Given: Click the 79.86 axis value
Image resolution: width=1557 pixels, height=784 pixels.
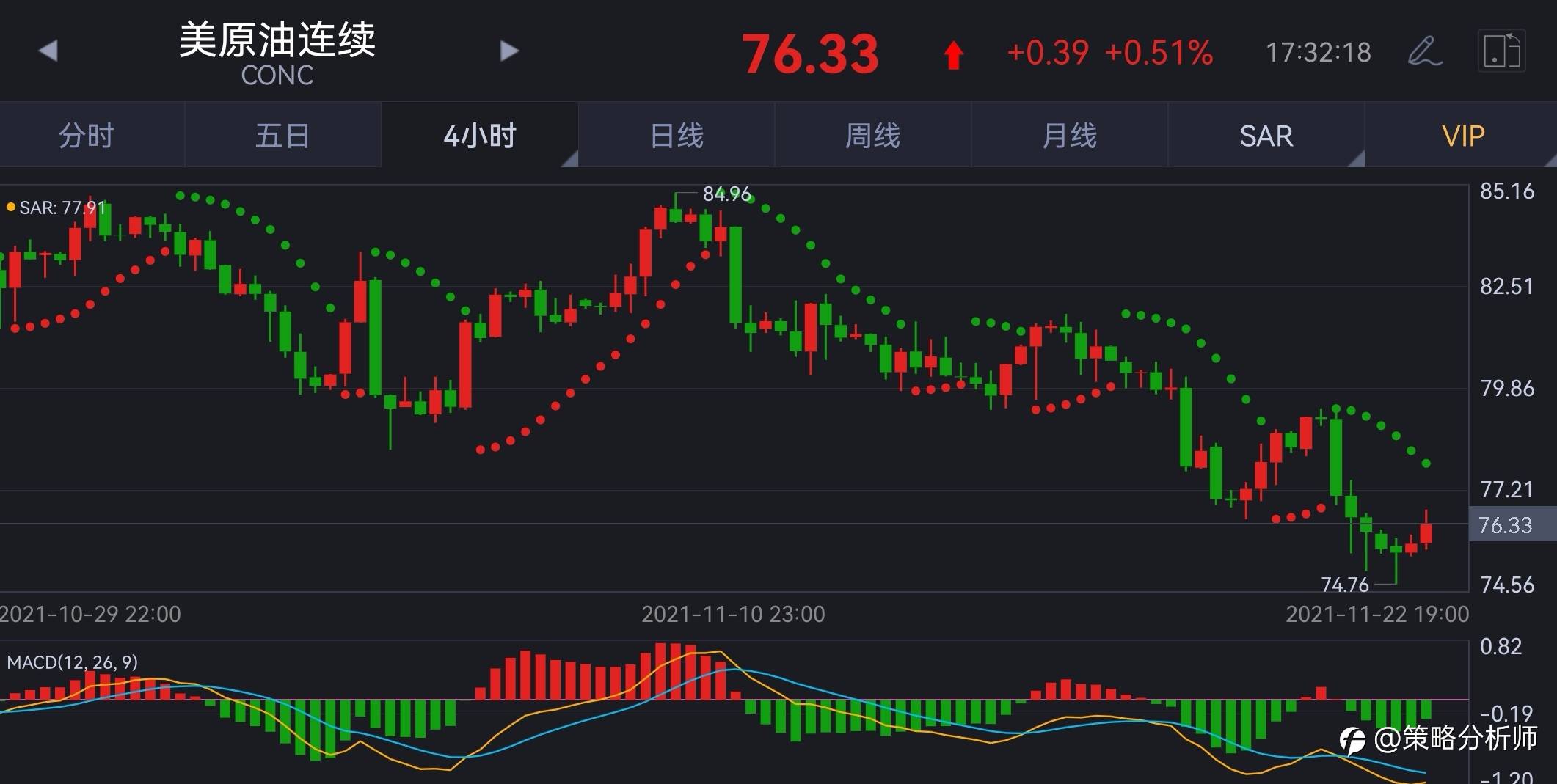Looking at the screenshot, I should (x=1507, y=388).
